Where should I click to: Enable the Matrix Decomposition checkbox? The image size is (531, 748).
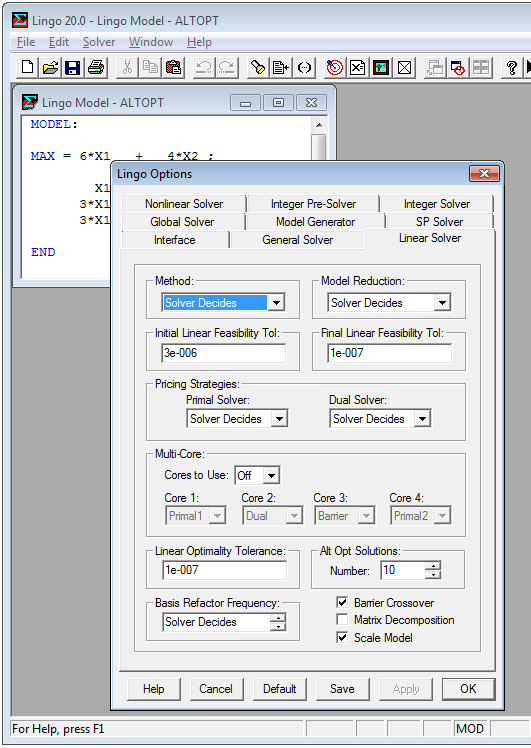(342, 619)
